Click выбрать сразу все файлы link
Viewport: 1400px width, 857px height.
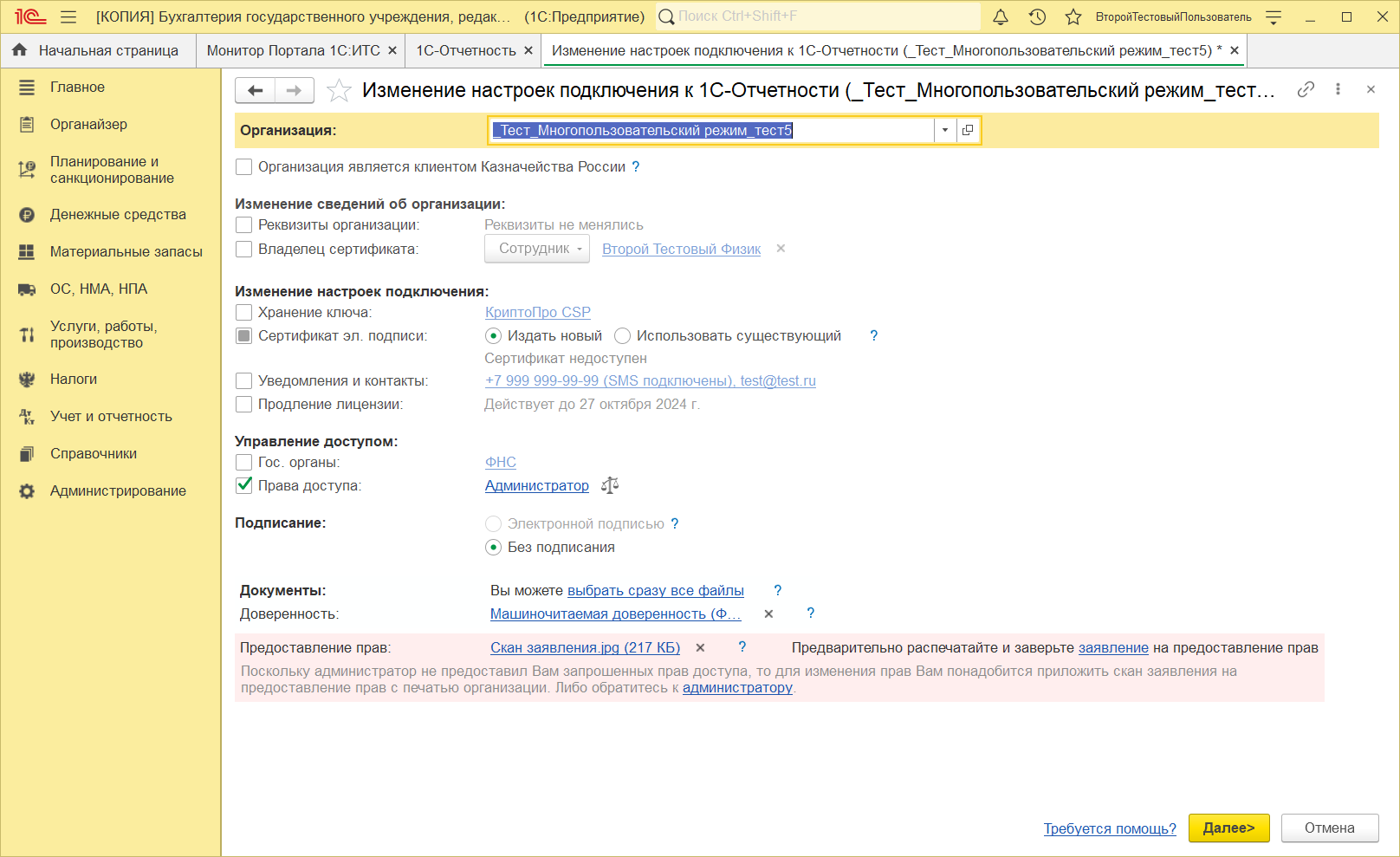656,590
